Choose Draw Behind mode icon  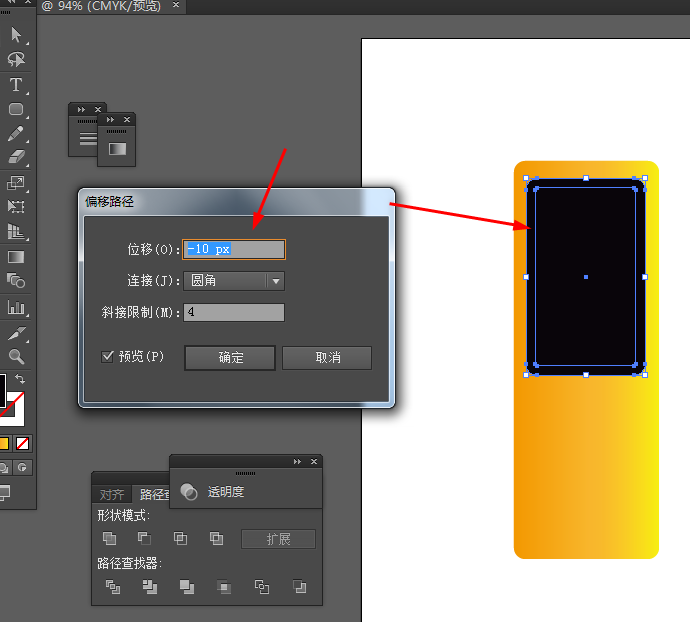click(5, 467)
